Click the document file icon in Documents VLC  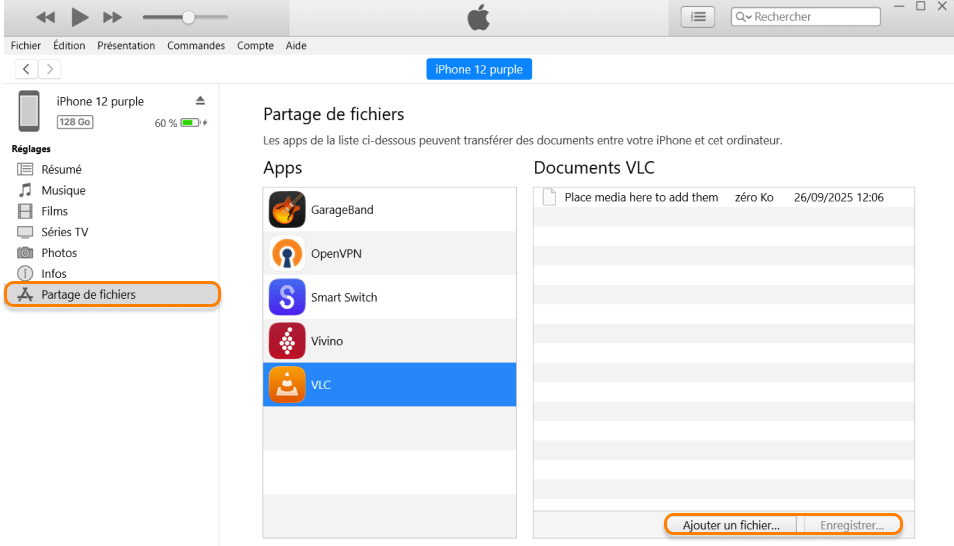pos(549,197)
